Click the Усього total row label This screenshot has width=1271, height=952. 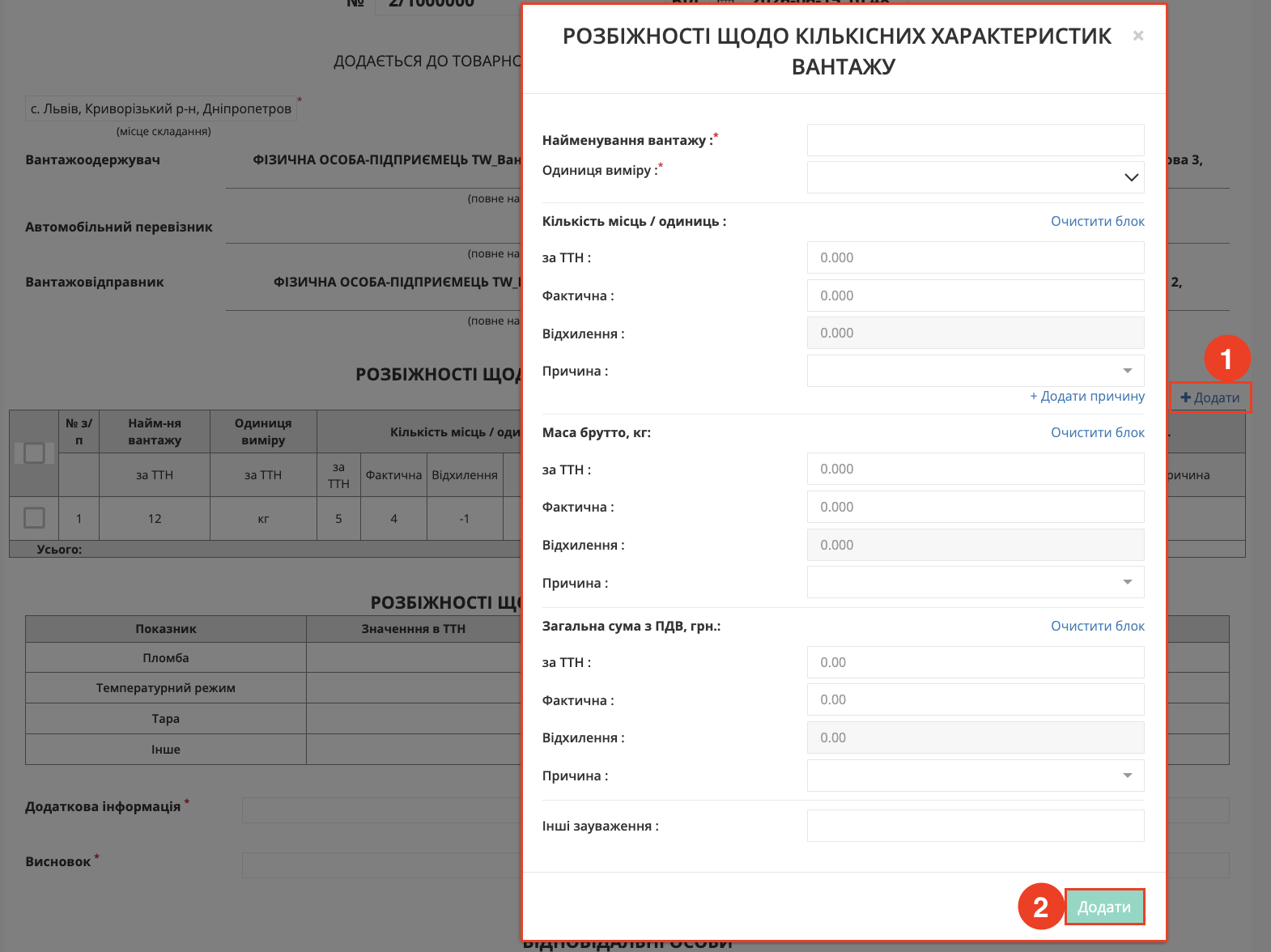point(59,549)
